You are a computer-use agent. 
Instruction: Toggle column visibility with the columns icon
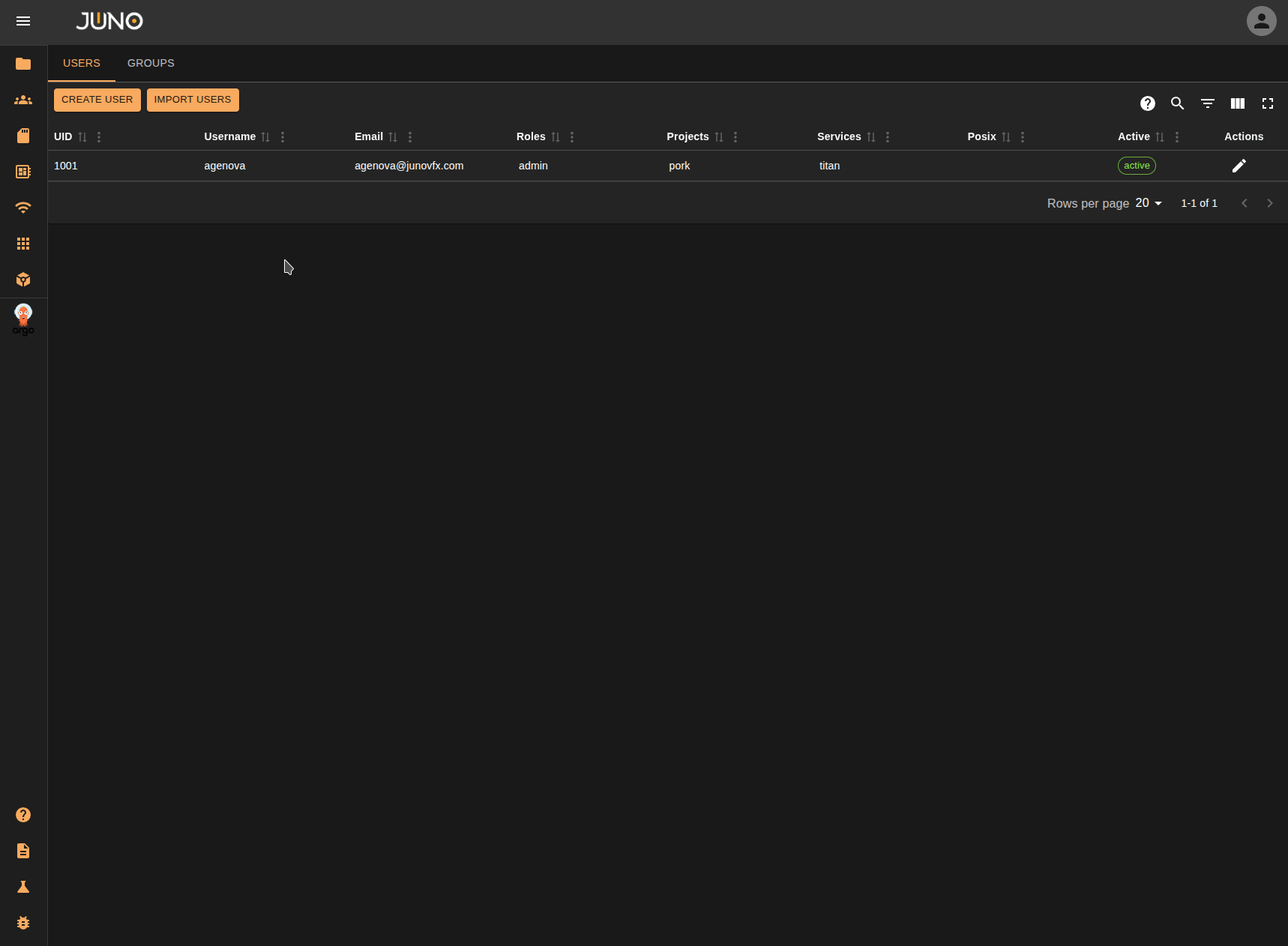pyautogui.click(x=1237, y=103)
